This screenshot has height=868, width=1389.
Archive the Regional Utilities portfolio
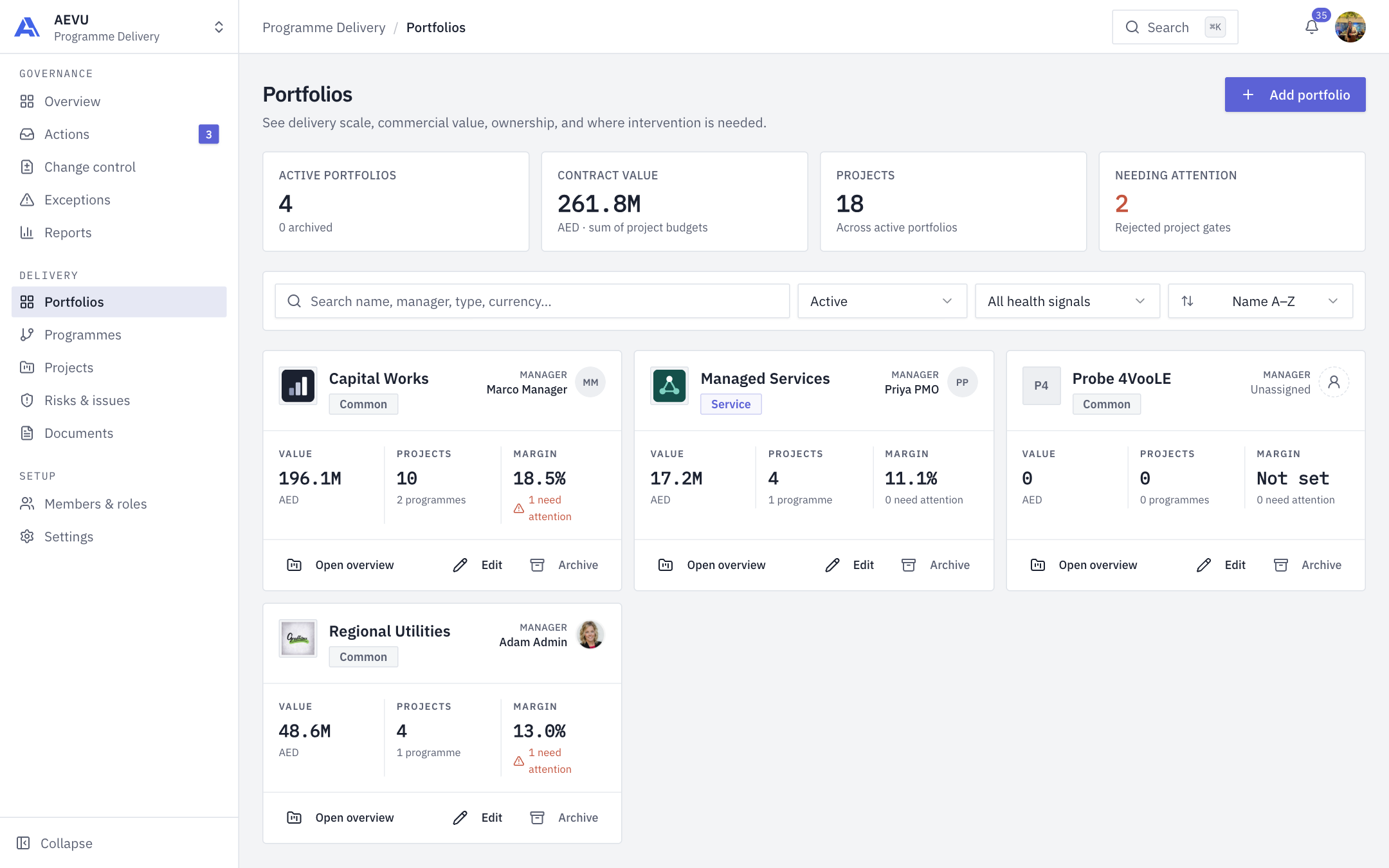point(564,818)
